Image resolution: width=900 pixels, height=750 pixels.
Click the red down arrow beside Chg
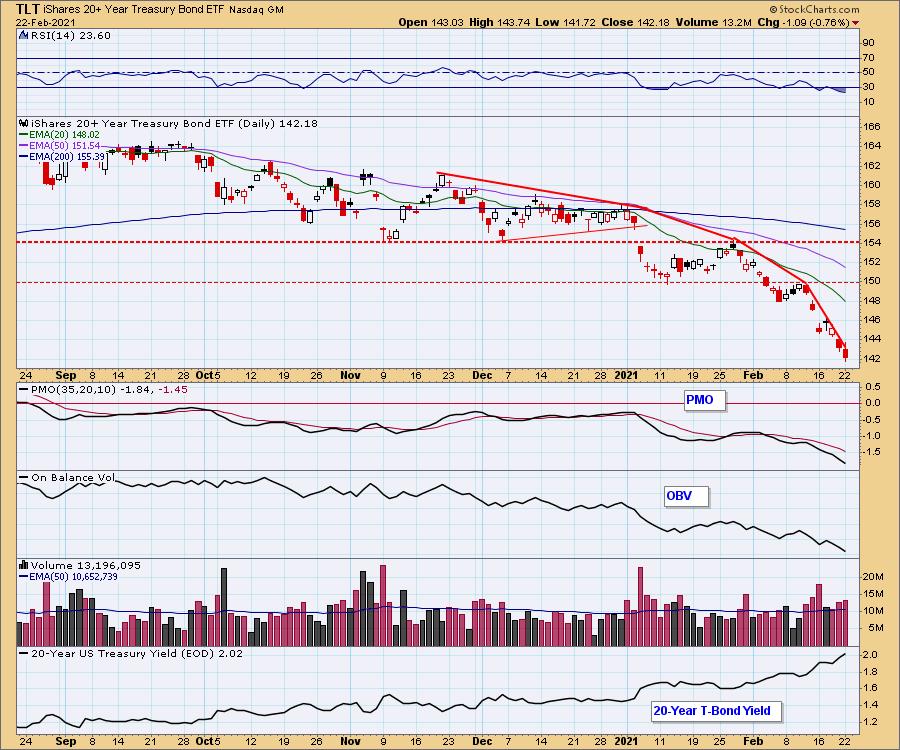click(x=855, y=23)
